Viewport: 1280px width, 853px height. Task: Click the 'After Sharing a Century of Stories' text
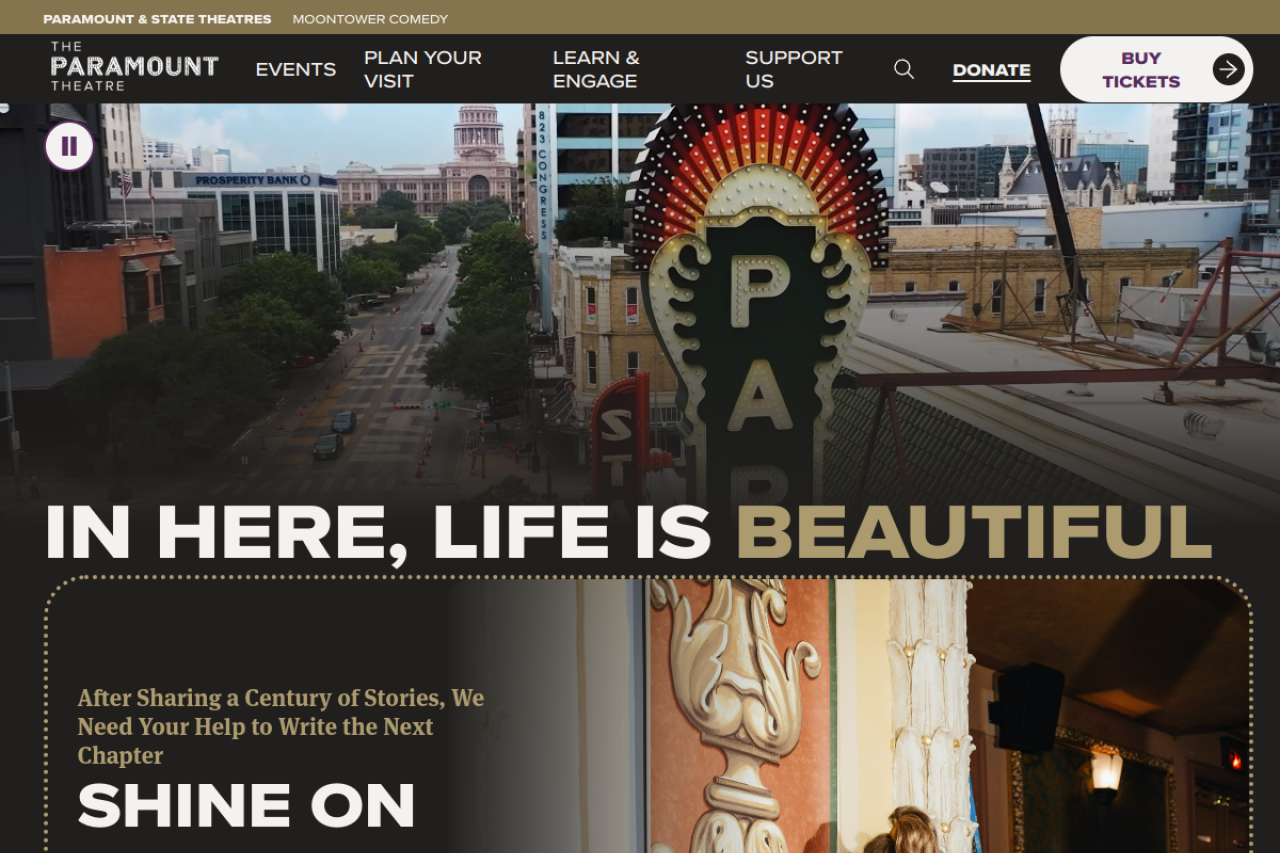pos(281,726)
